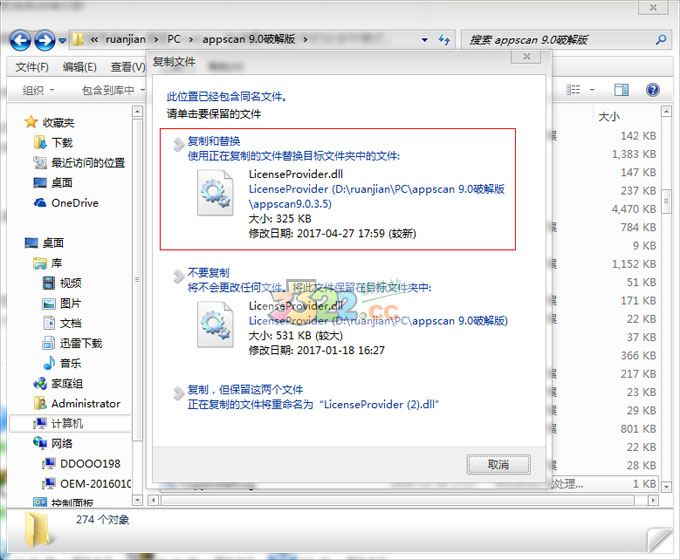
Task: Click LicenseProvider.dll icon sized 325 KB
Action: [x=215, y=193]
